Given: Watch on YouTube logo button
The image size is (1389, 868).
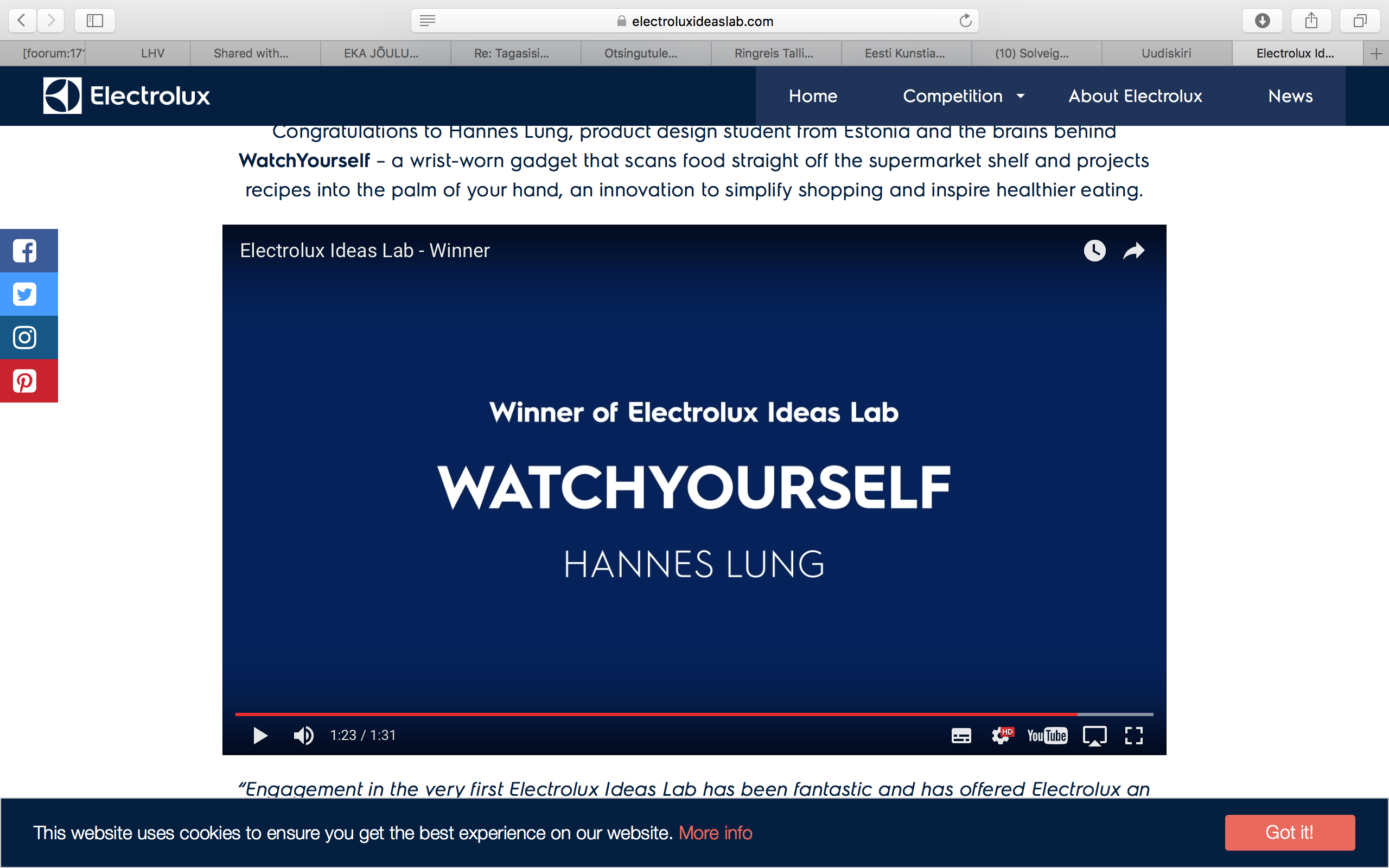Looking at the screenshot, I should pos(1047,736).
